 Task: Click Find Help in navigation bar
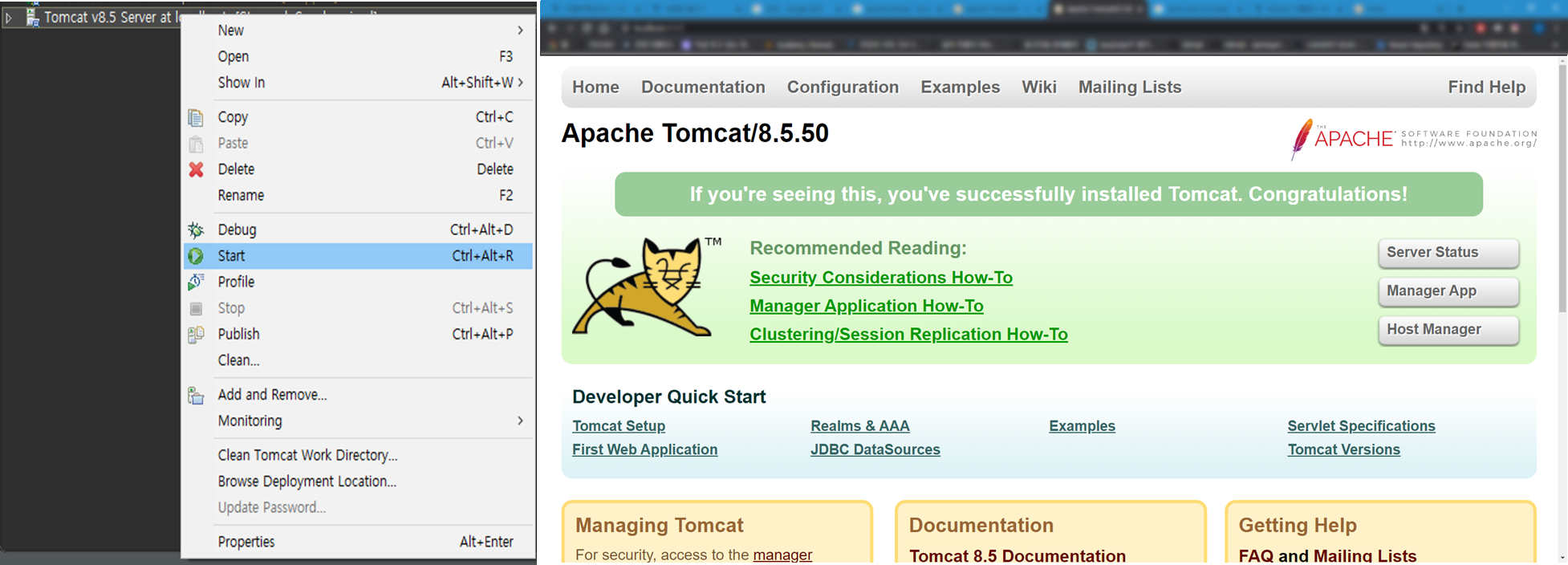click(1487, 87)
